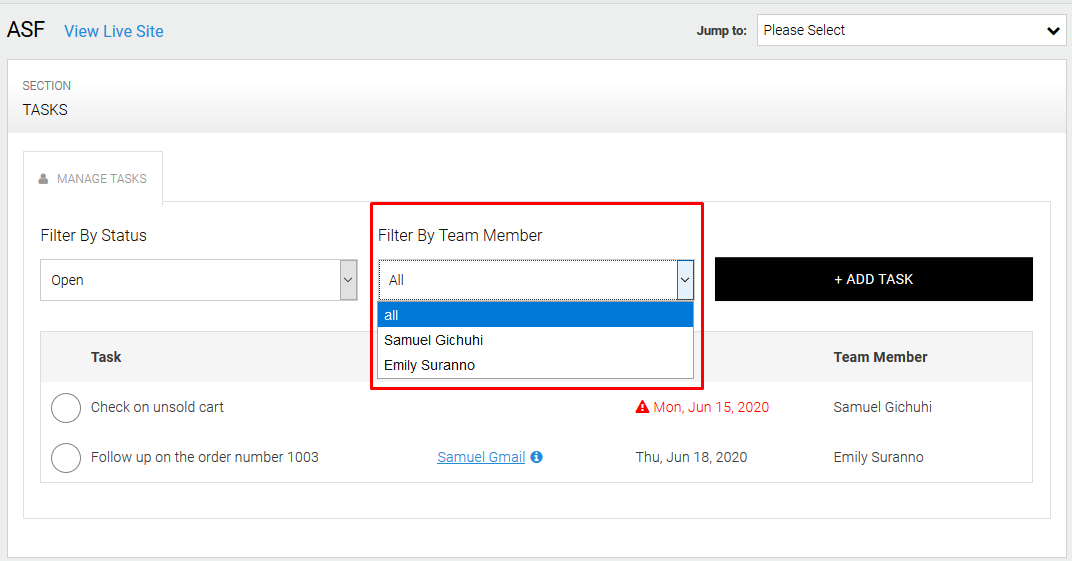
Task: Toggle the circle for order number 1003 task
Action: point(66,458)
